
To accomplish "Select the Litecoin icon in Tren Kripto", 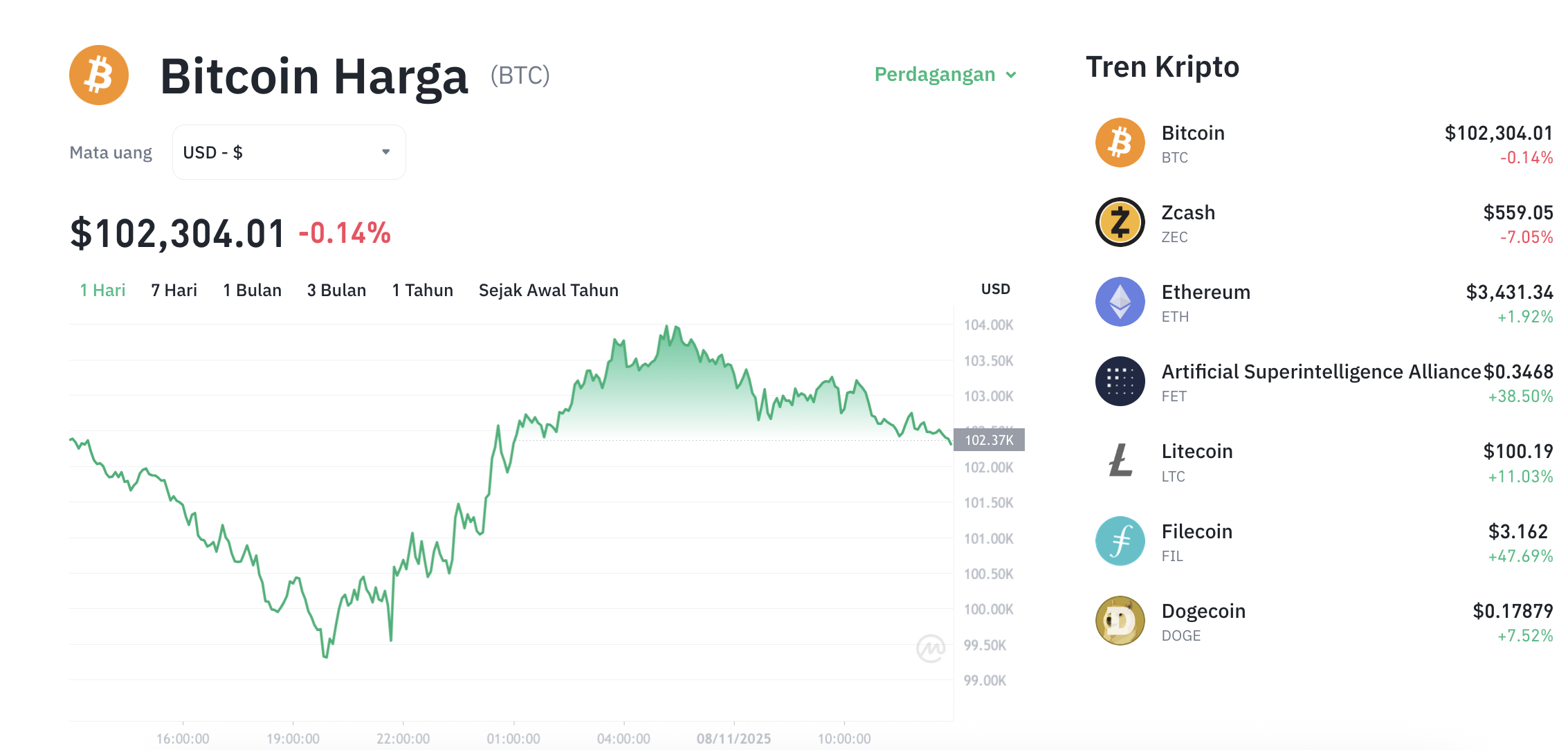I will pos(1119,461).
